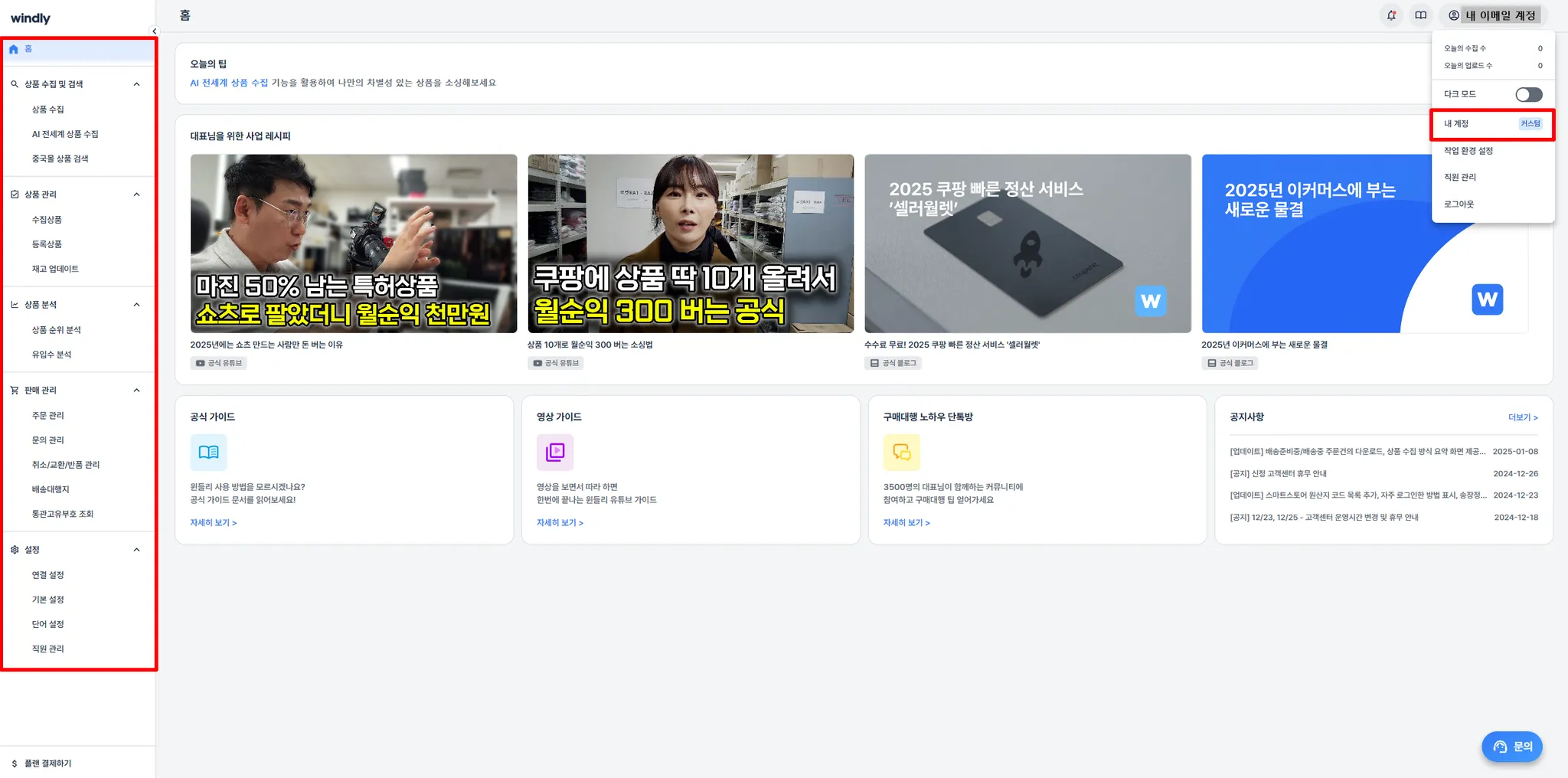Click the windly logo

pyautogui.click(x=31, y=18)
